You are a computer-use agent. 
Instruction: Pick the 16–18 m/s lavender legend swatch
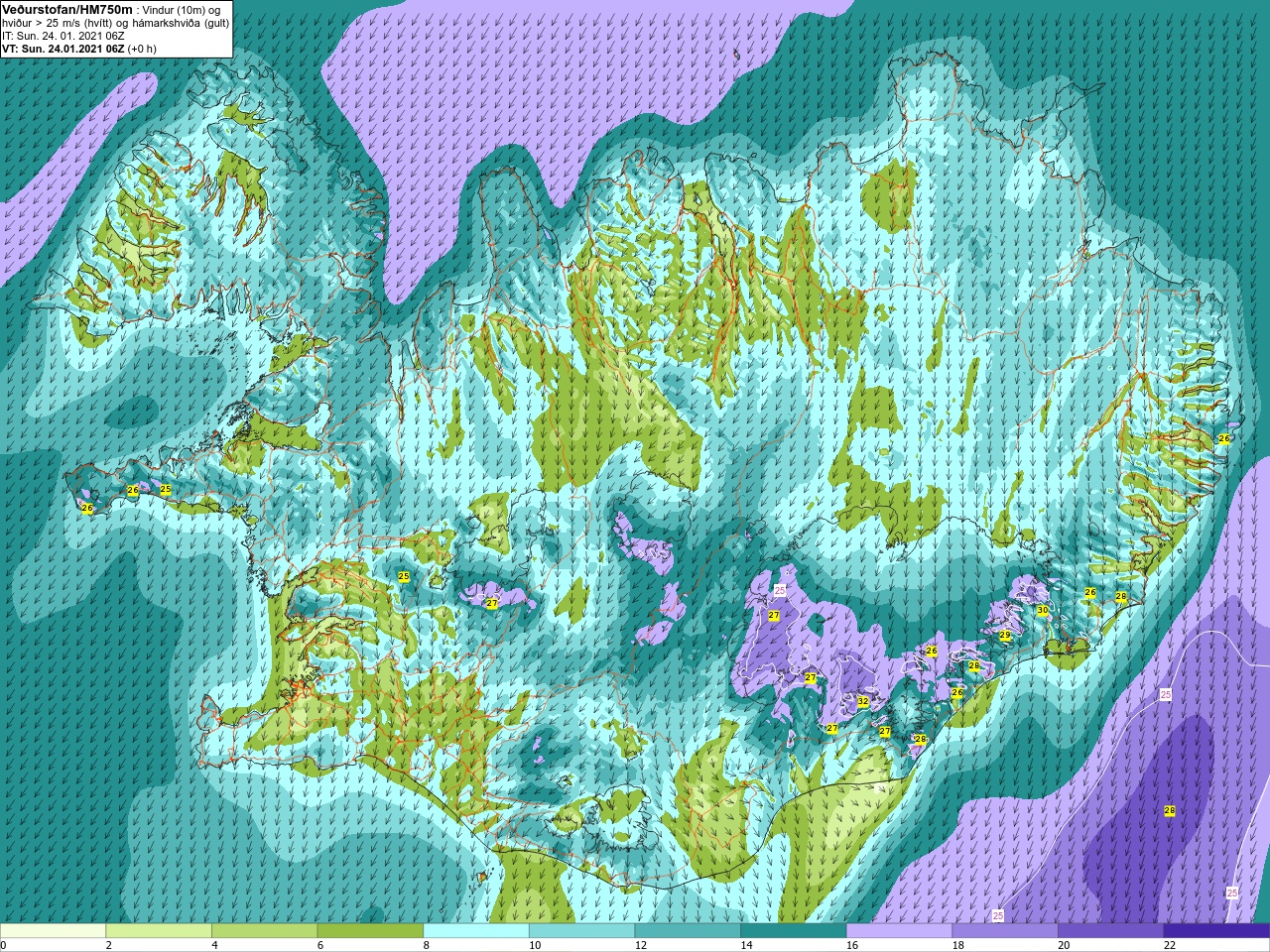click(899, 931)
